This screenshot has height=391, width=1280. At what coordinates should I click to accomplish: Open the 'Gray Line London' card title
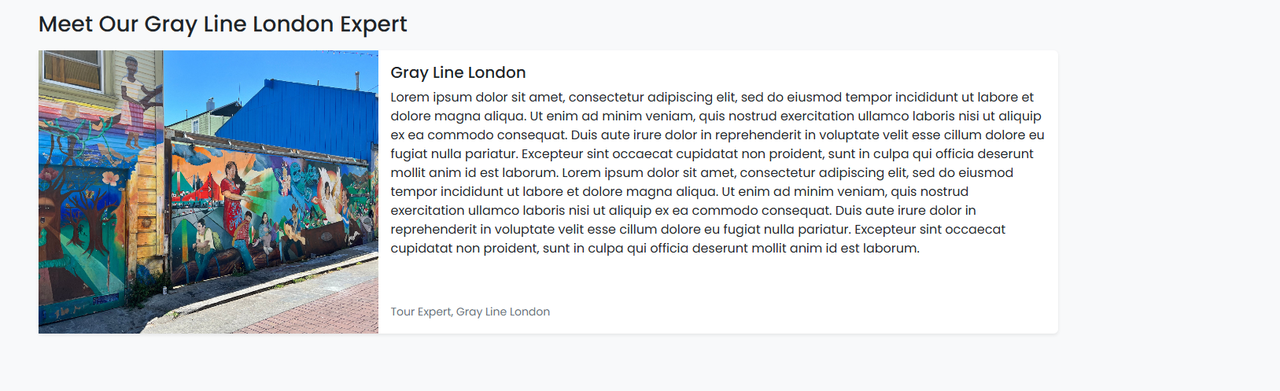click(x=458, y=73)
